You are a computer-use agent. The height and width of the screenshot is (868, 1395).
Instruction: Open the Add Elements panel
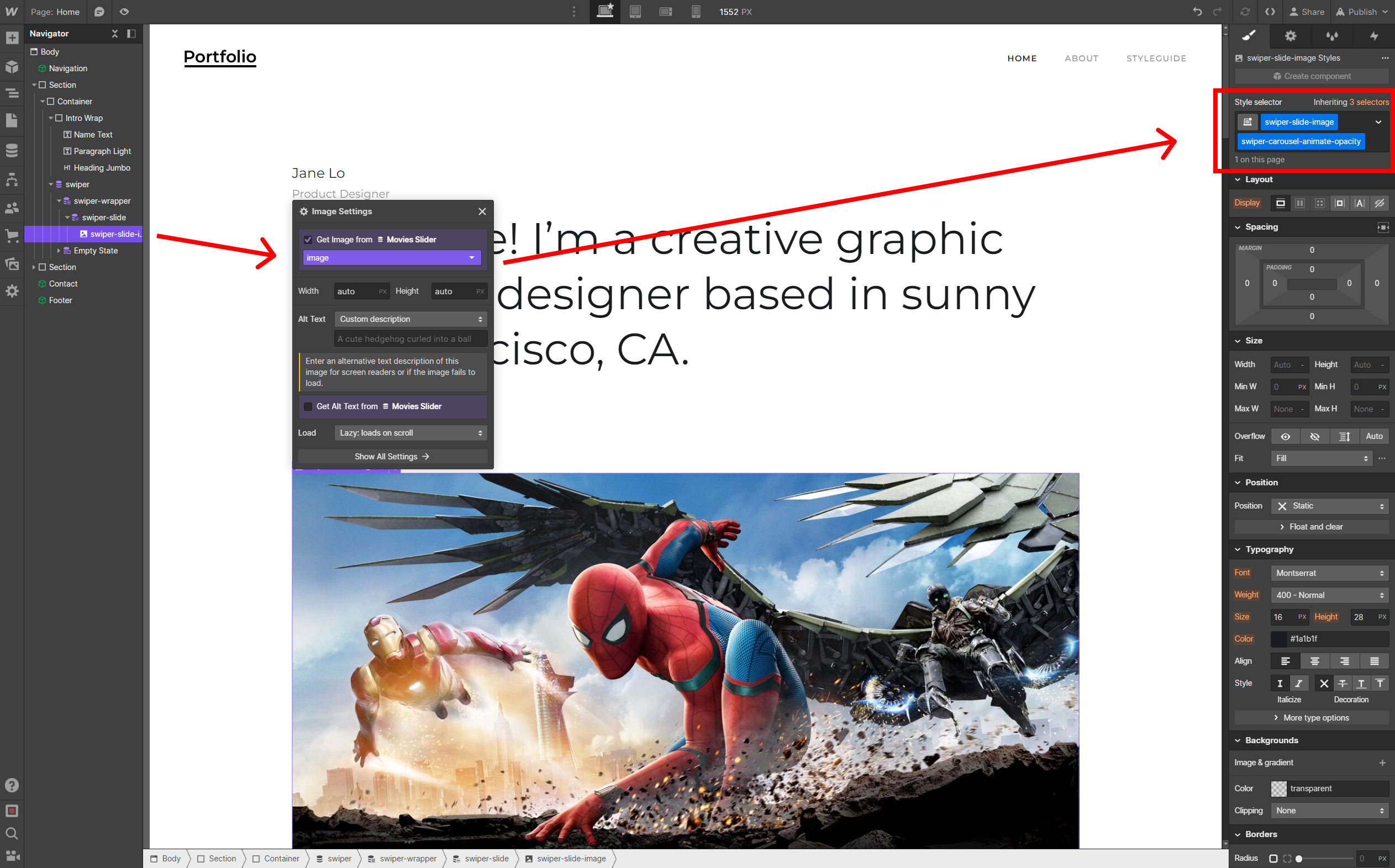point(12,39)
